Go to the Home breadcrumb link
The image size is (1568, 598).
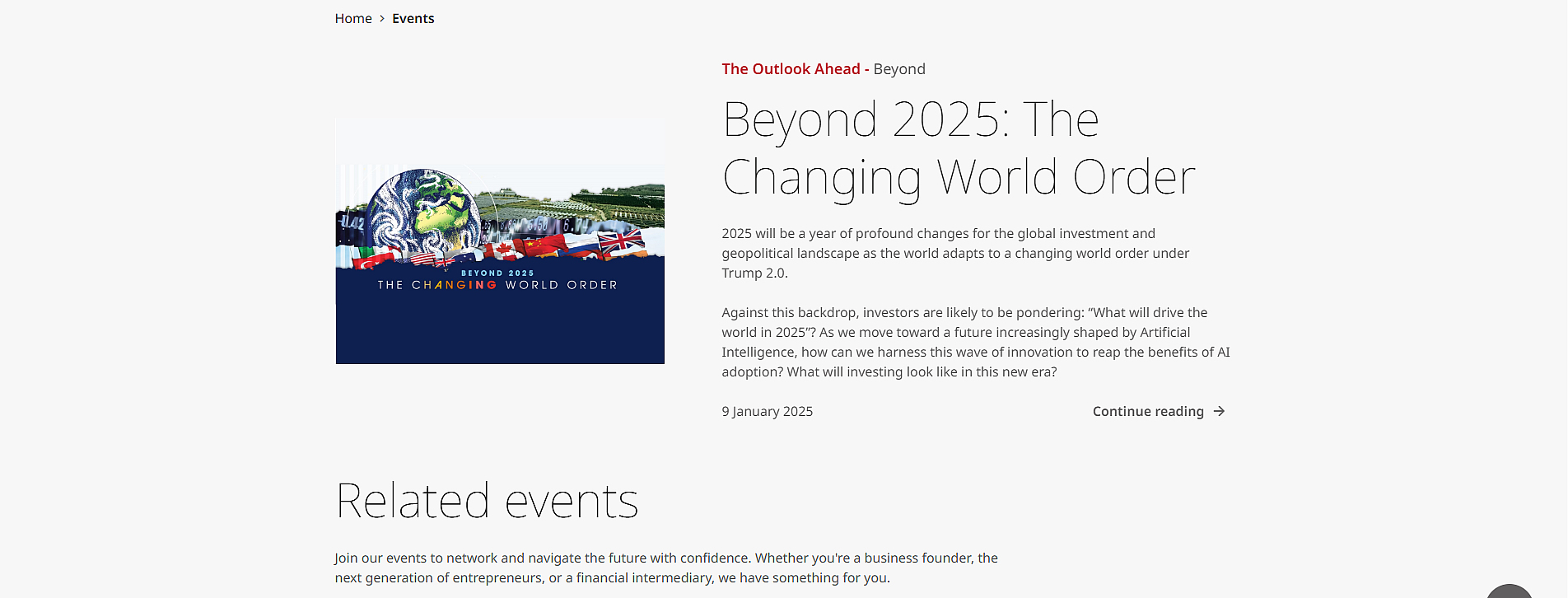353,18
